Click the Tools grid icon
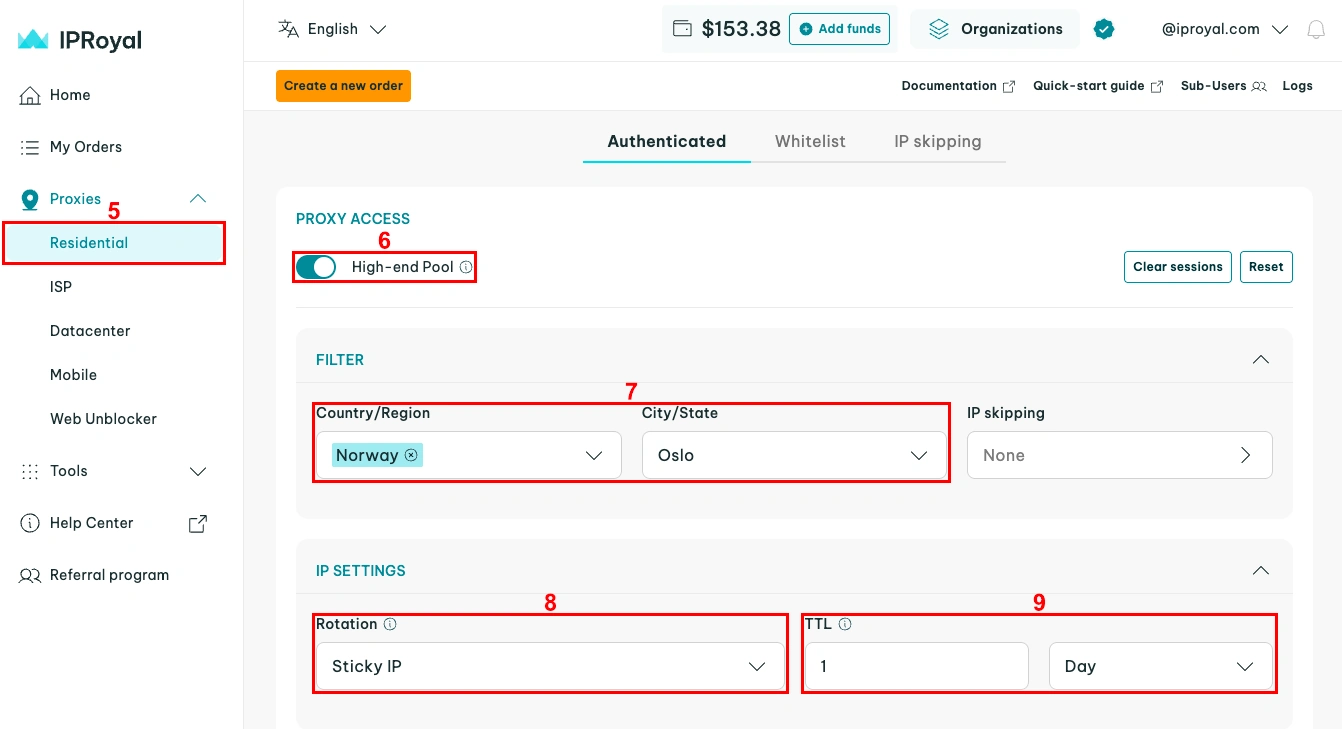1342x729 pixels. pos(30,471)
